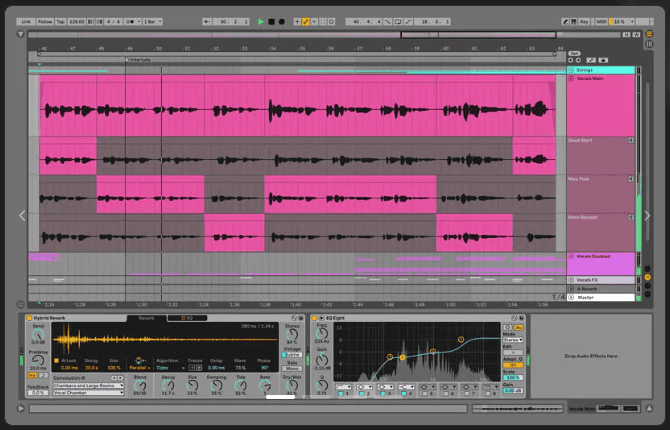Switch to Arrangement view using the orange lines icon
This screenshot has width=670, height=430.
[649, 34]
